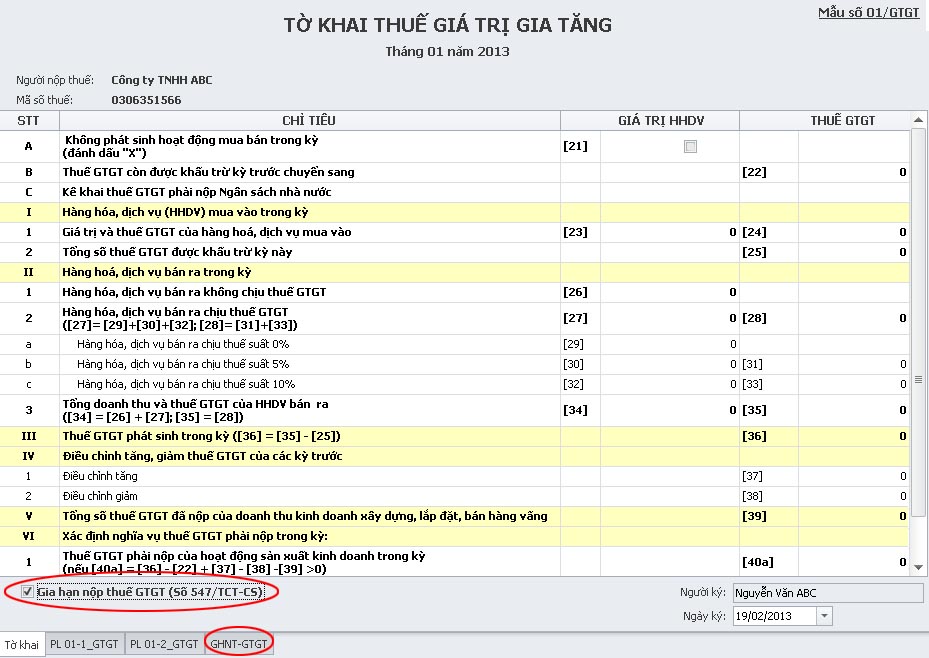Open the PL 01-1_GTGT tab
Screen dimensions: 929x658
point(84,644)
